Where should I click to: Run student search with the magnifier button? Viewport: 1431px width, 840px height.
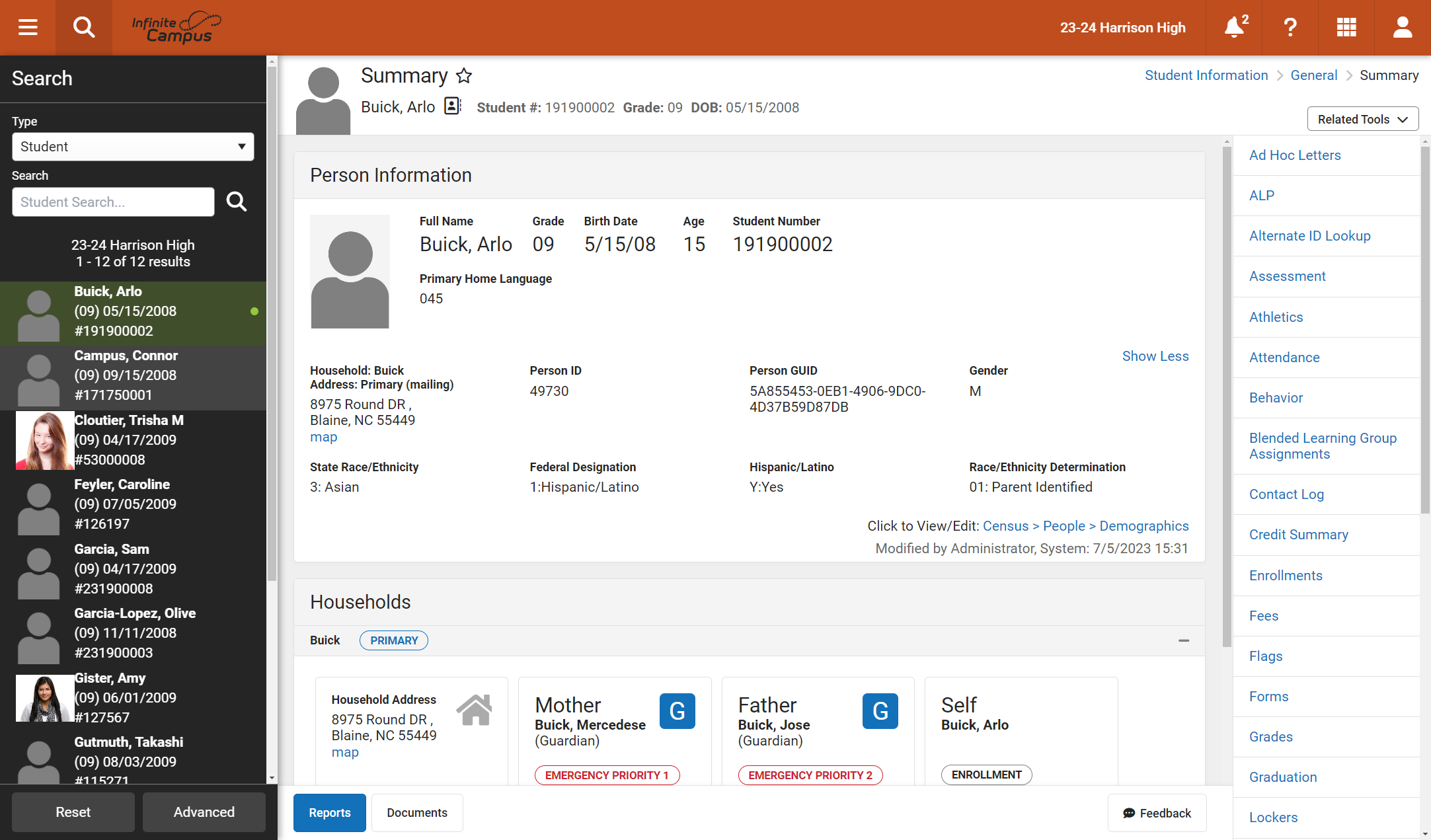coord(237,202)
